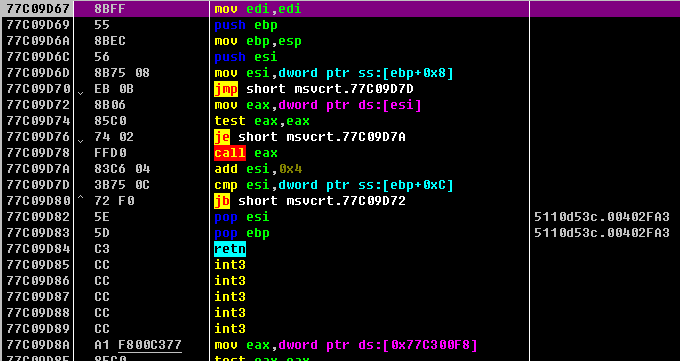Select the 'retn' instruction

230,249
